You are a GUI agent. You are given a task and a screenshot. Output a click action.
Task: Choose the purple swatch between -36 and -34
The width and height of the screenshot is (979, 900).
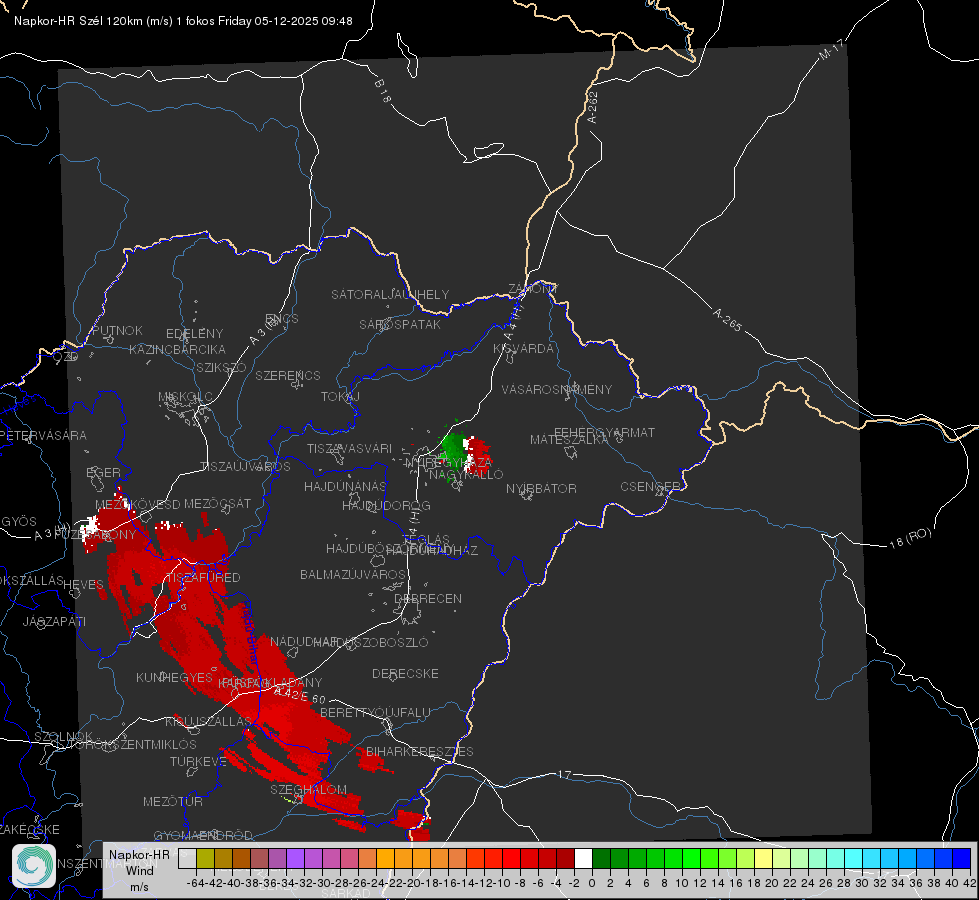click(x=277, y=858)
